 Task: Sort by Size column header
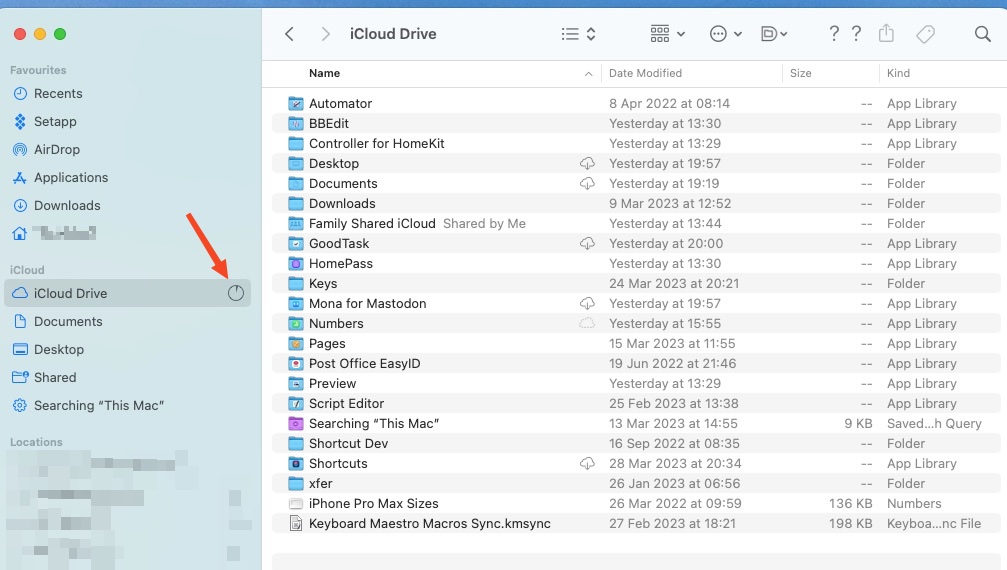click(x=800, y=73)
